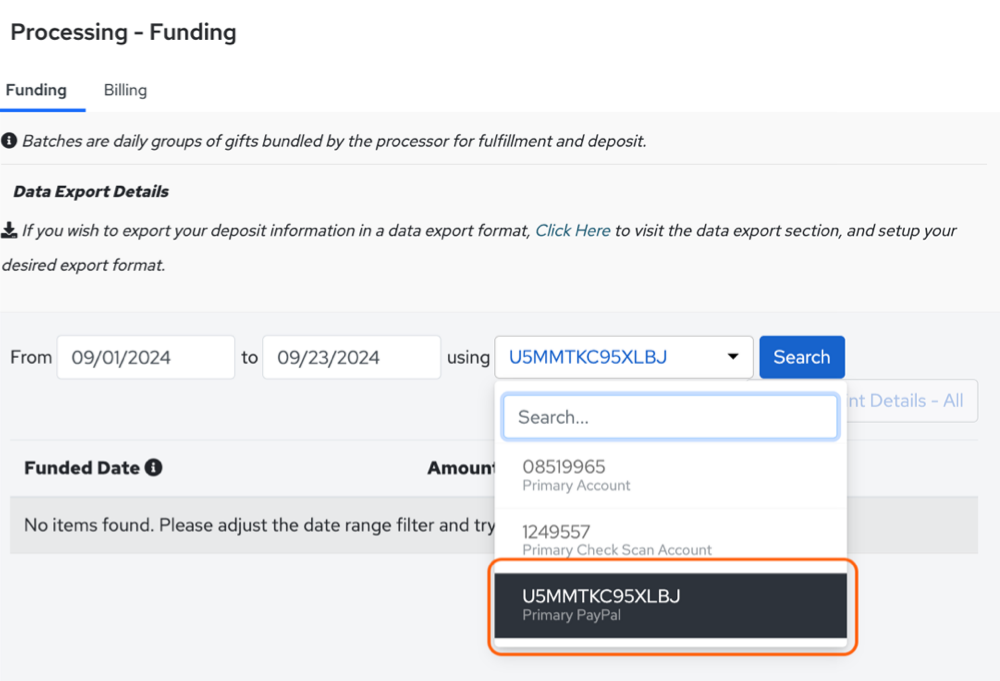Viewport: 1000px width, 681px height.
Task: Choose U5MMTKC95XLBJ Primary PayPal option
Action: [670, 605]
